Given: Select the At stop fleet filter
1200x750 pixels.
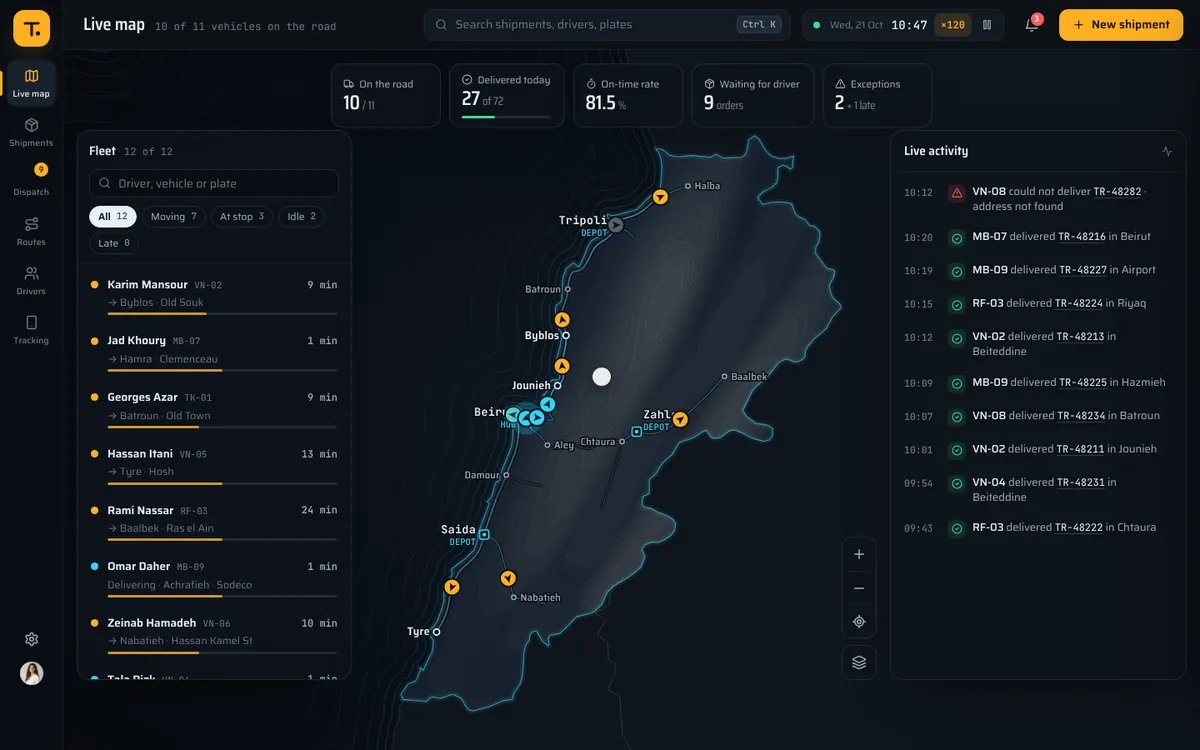Looking at the screenshot, I should (242, 216).
